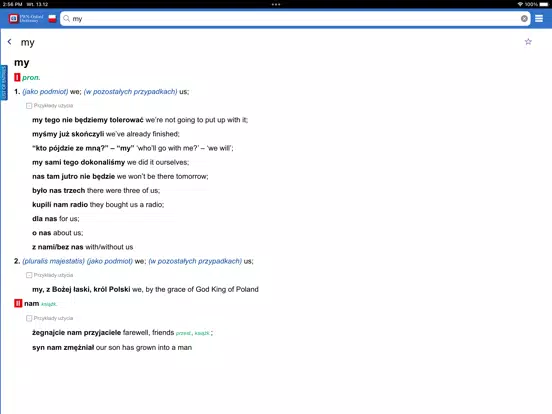The width and height of the screenshot is (552, 414).
Task: Tap the three-dot multitasking indicator
Action: (x=276, y=4)
